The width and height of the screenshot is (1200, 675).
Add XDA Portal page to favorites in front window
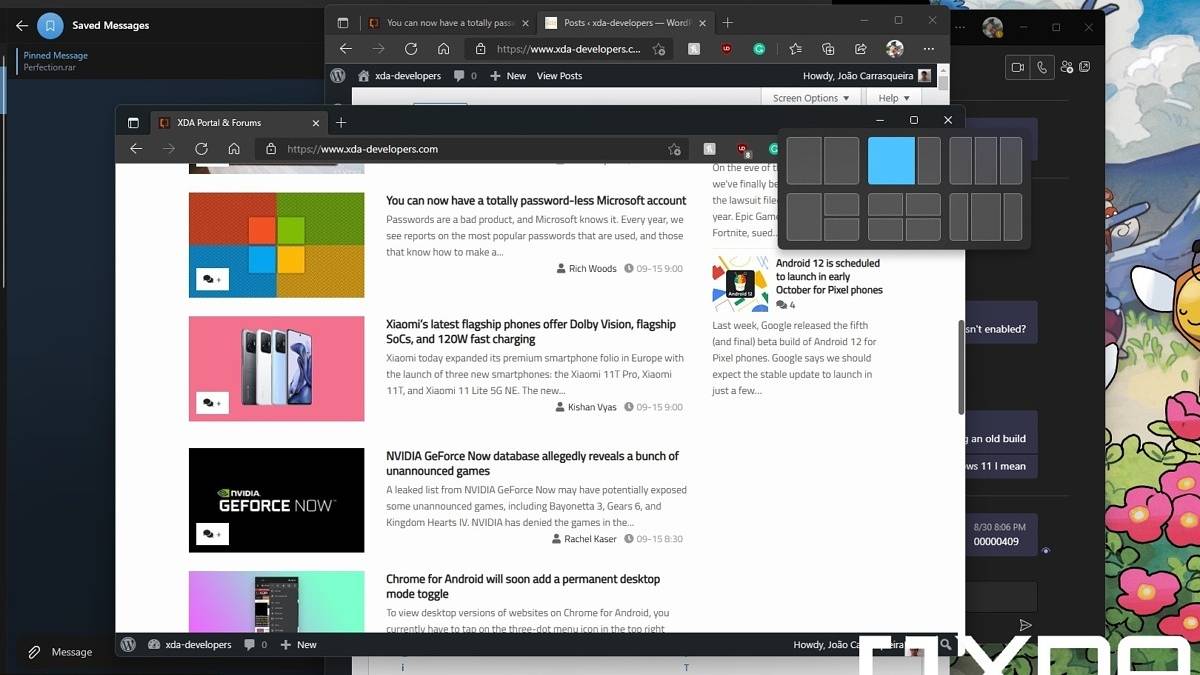coord(674,149)
